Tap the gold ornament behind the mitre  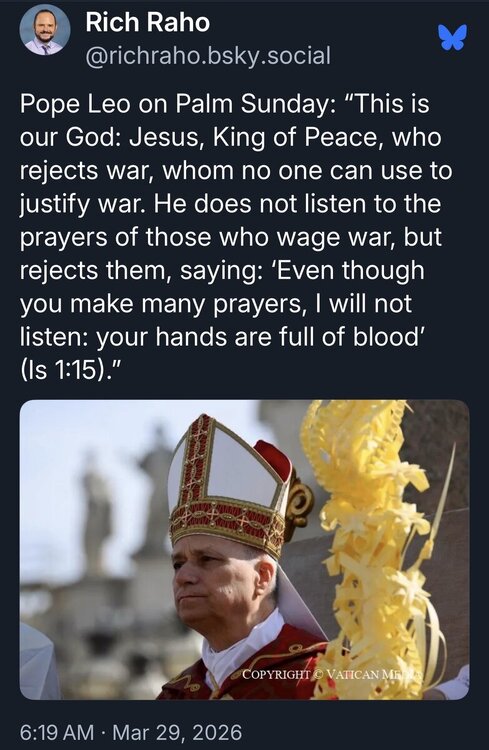point(299,502)
